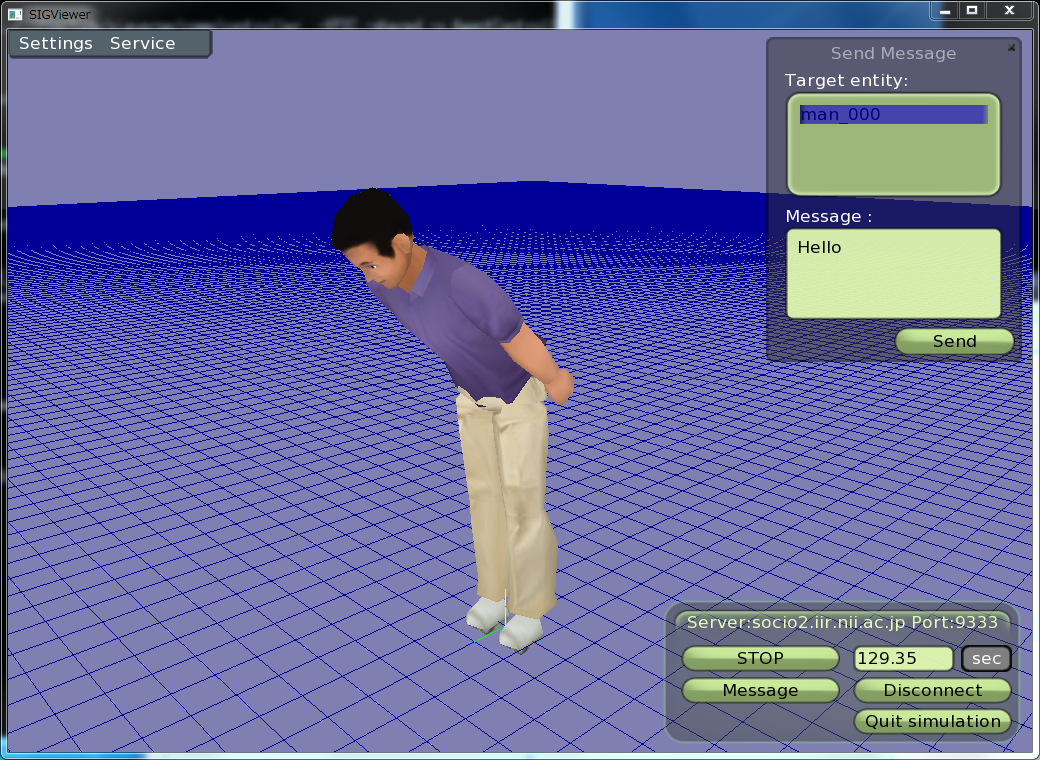1040x760 pixels.
Task: Click the simulation time field showing 129.35
Action: 903,659
